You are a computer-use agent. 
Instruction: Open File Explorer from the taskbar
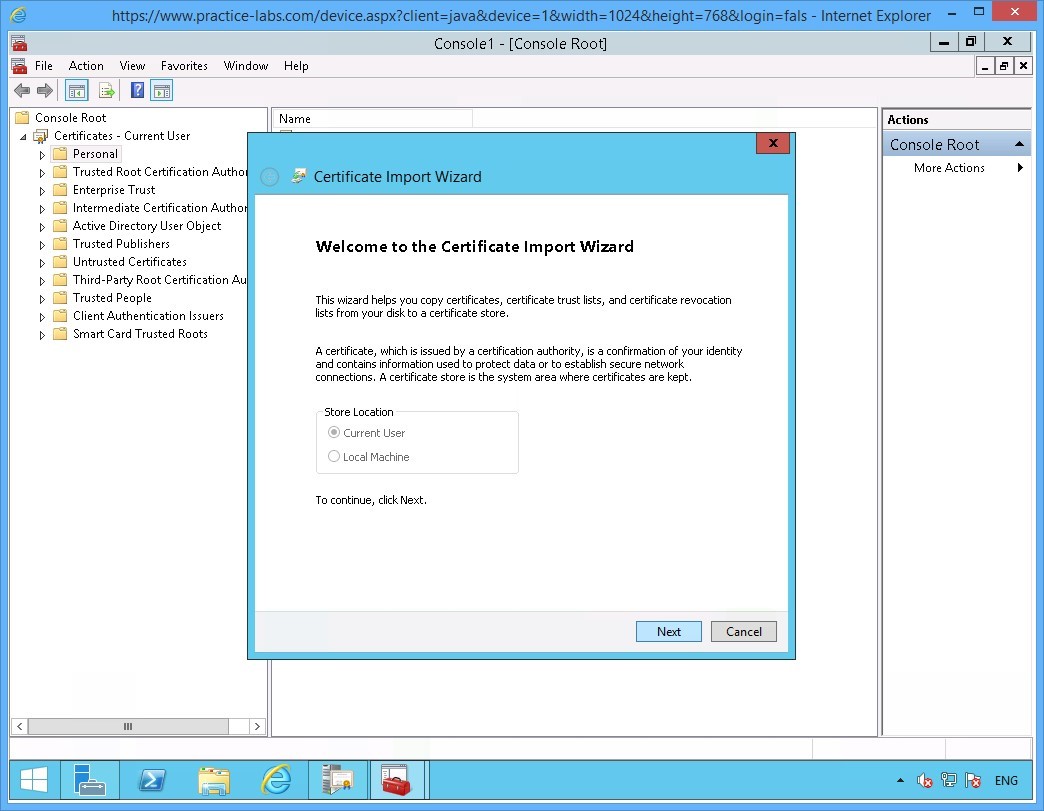[214, 780]
